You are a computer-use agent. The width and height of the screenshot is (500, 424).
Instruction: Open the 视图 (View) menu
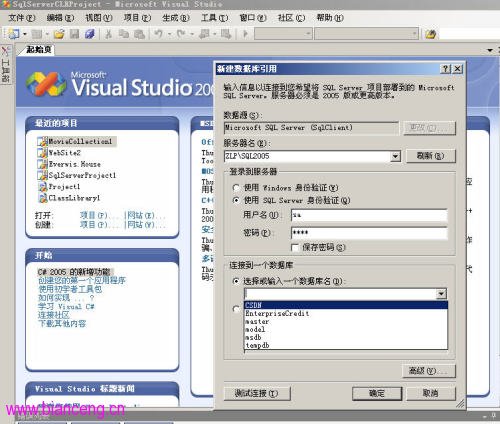(99, 18)
